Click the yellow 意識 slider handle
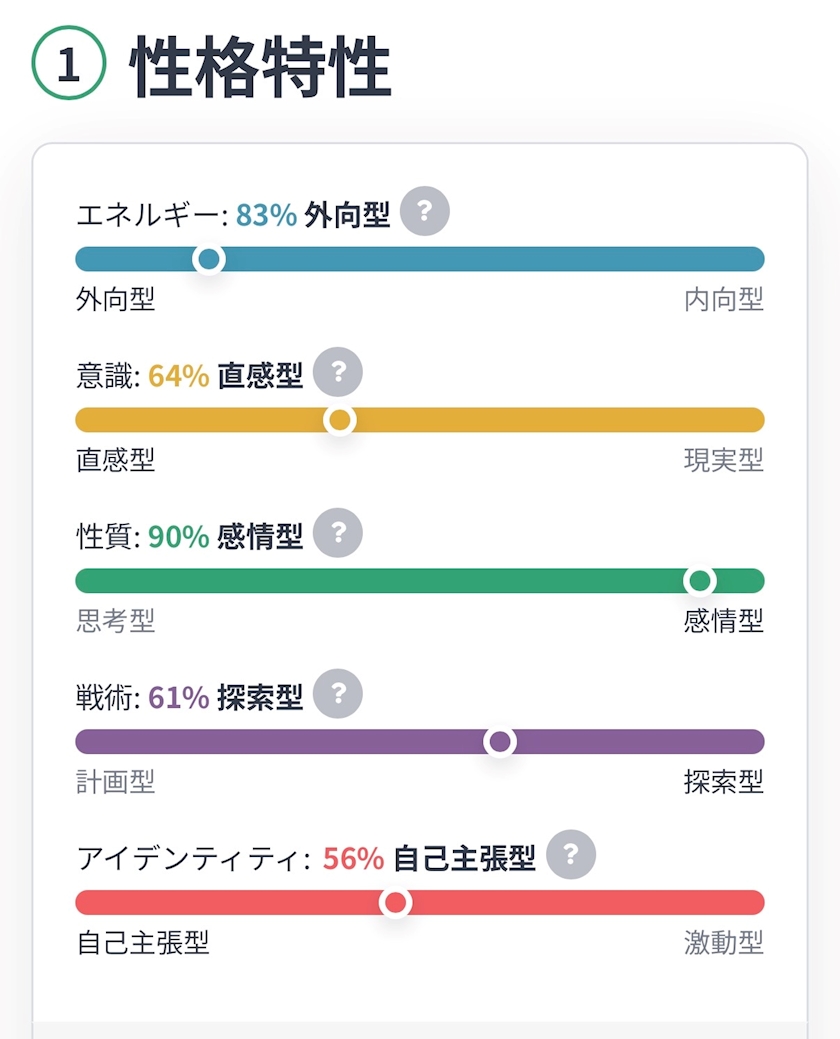The width and height of the screenshot is (840, 1039). [340, 420]
